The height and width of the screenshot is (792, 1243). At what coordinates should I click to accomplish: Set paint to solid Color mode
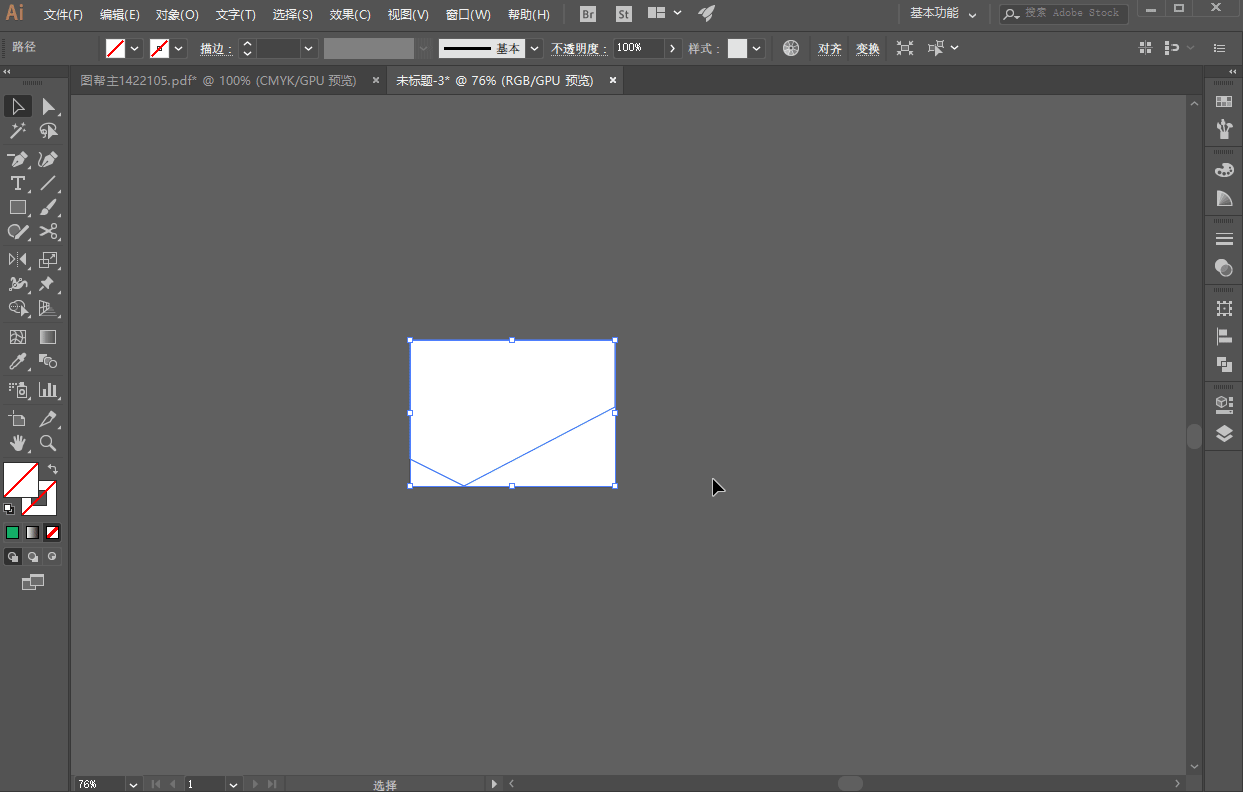[13, 533]
